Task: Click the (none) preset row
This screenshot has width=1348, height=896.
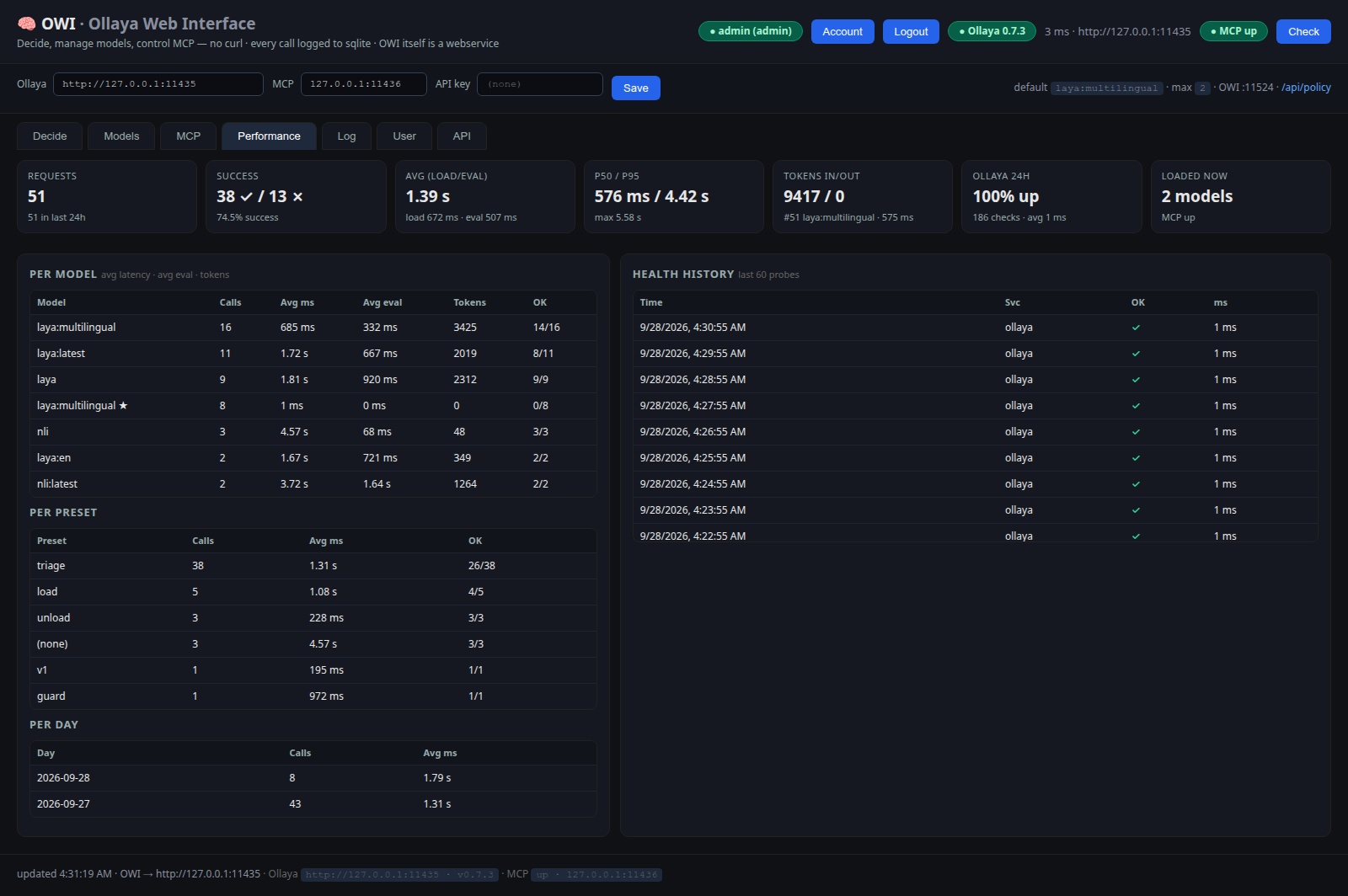Action: pyautogui.click(x=313, y=644)
